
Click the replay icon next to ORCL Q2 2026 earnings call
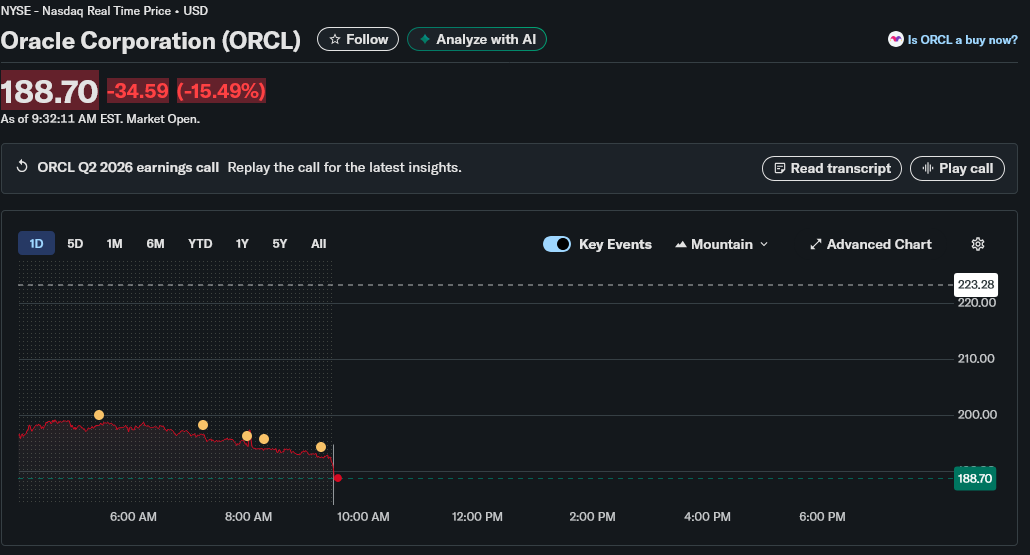pyautogui.click(x=22, y=167)
